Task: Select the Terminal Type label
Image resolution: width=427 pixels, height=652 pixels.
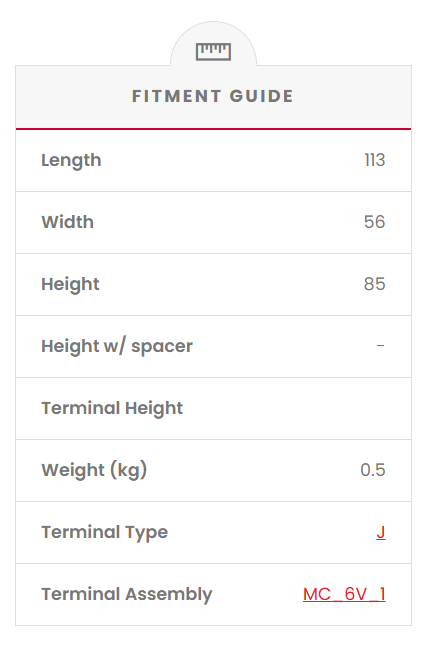Action: tap(104, 532)
